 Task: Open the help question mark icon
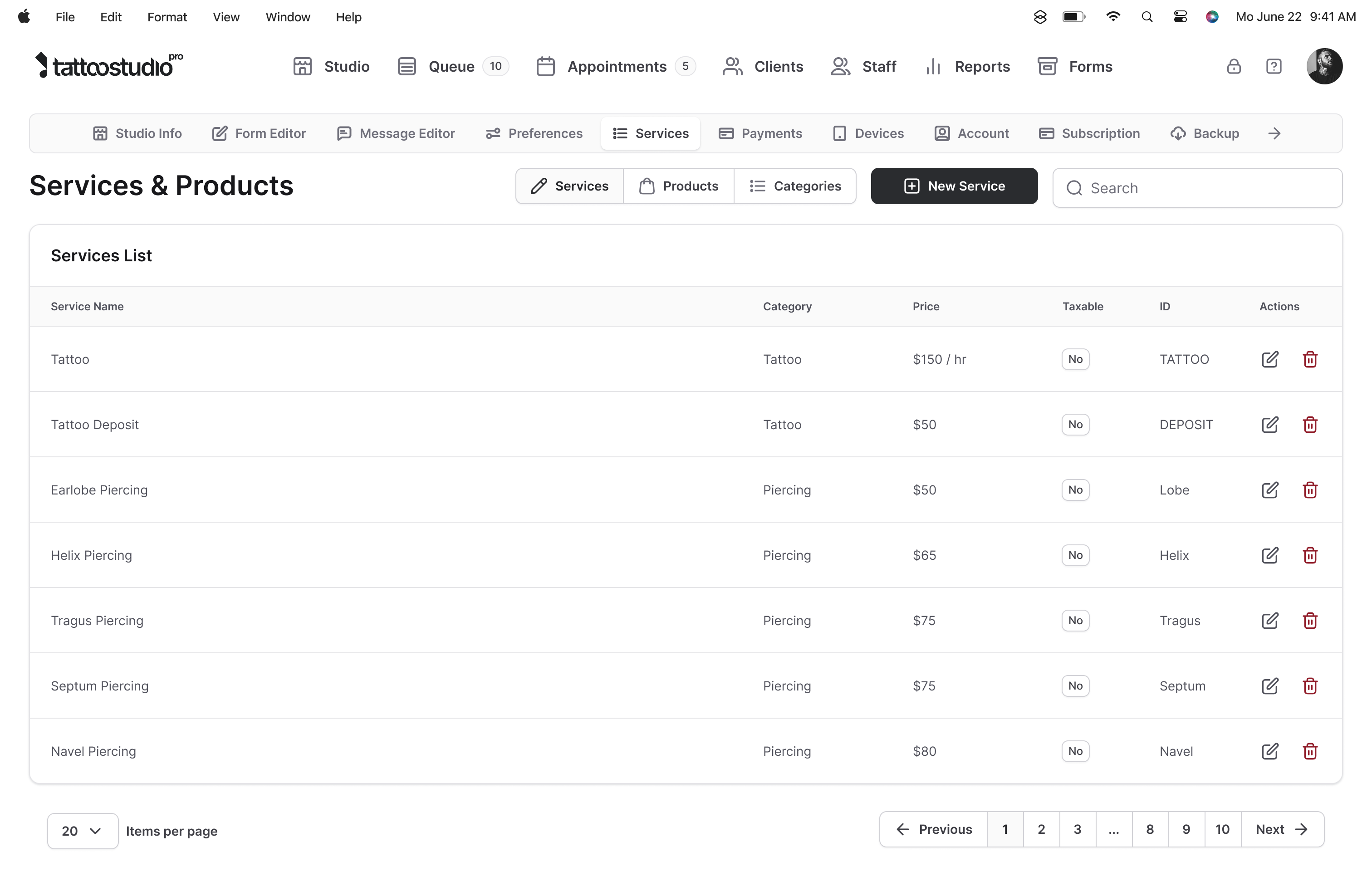pyautogui.click(x=1274, y=66)
